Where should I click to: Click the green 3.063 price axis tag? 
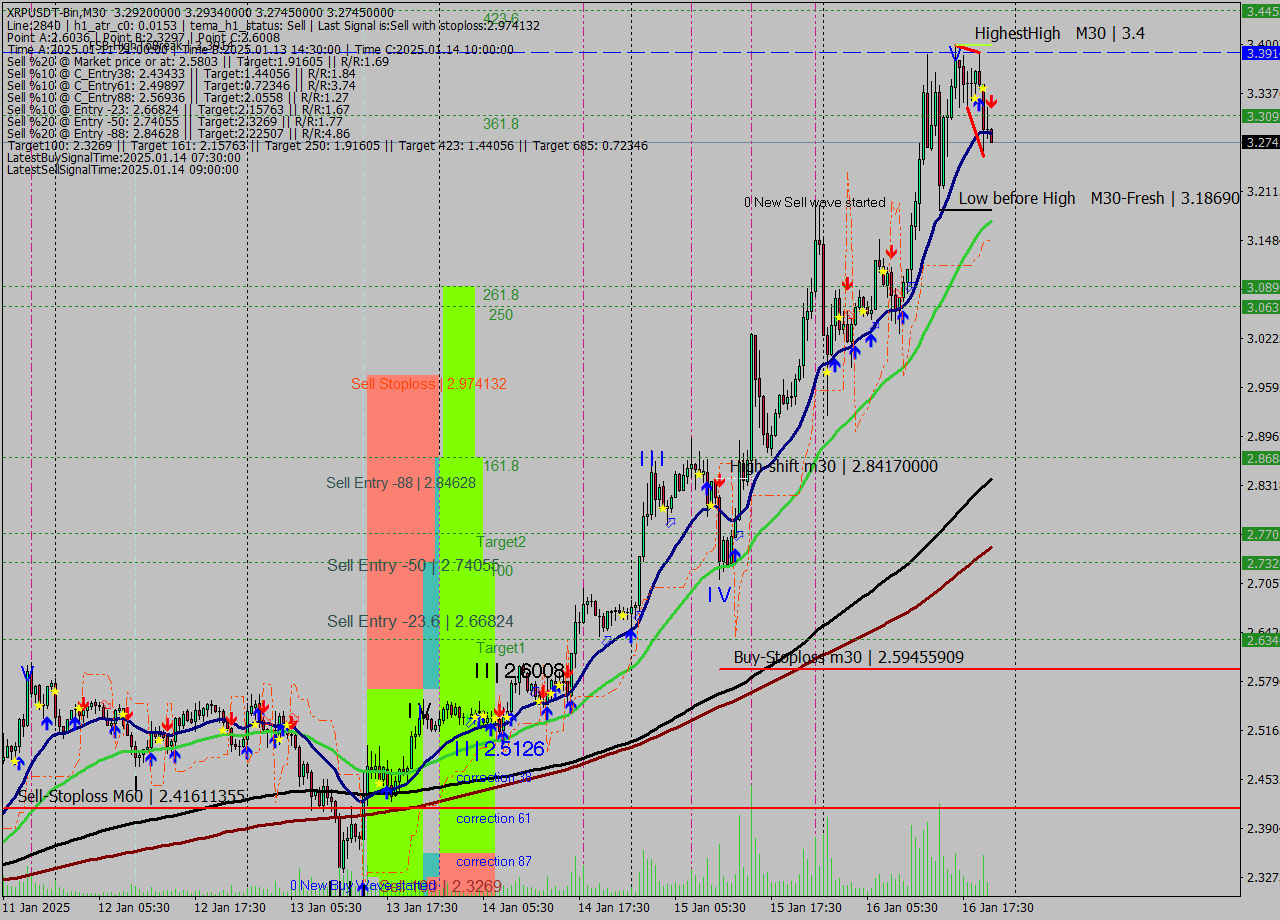coord(1260,308)
